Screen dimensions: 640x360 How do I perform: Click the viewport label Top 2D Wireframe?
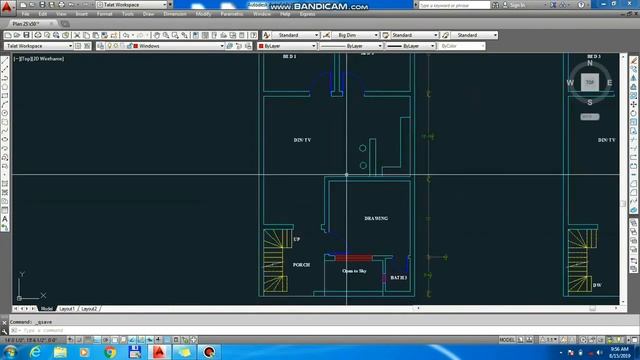(39, 59)
